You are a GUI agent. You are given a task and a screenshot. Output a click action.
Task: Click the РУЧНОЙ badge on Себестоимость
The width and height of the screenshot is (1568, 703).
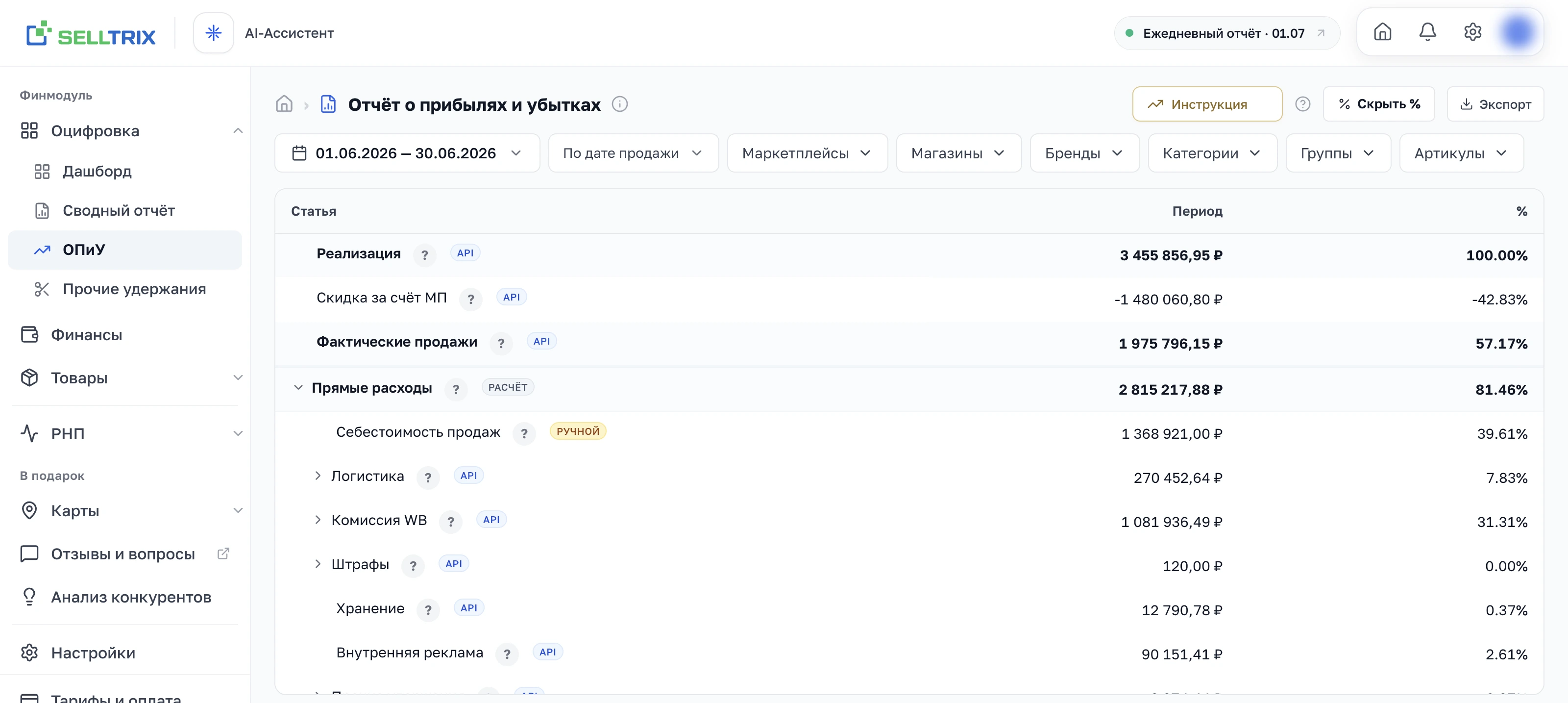[578, 431]
